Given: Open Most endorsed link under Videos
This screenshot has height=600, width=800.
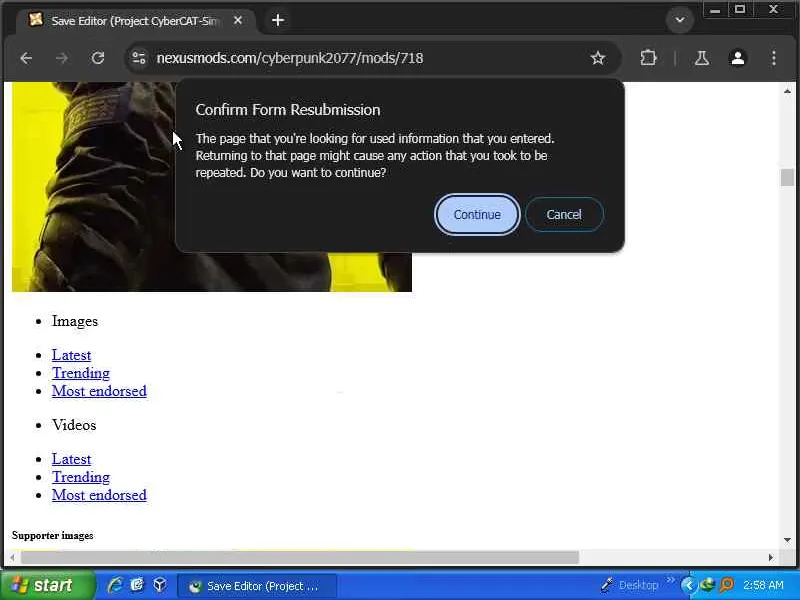Looking at the screenshot, I should pos(99,495).
